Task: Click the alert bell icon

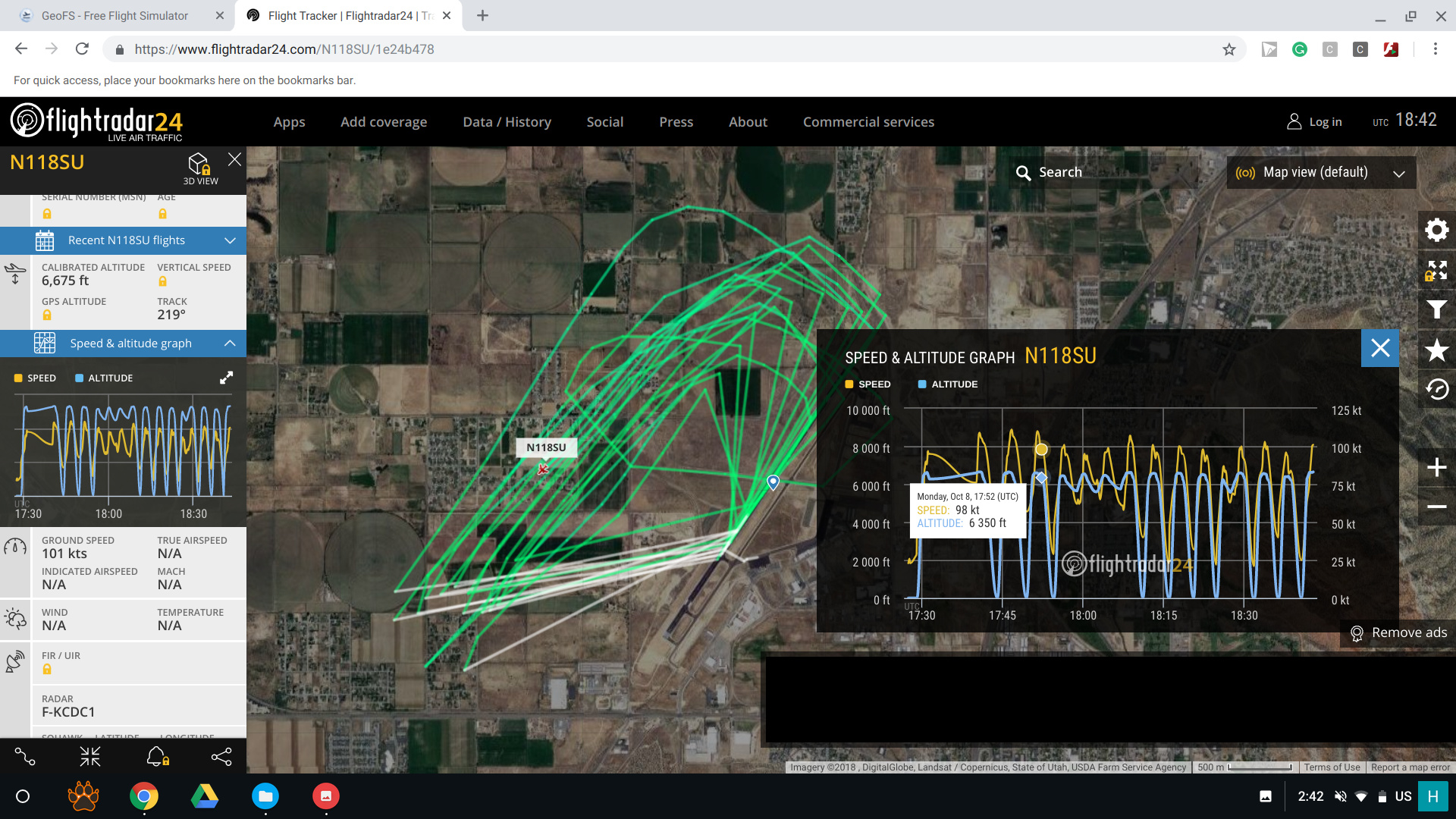Action: point(157,756)
